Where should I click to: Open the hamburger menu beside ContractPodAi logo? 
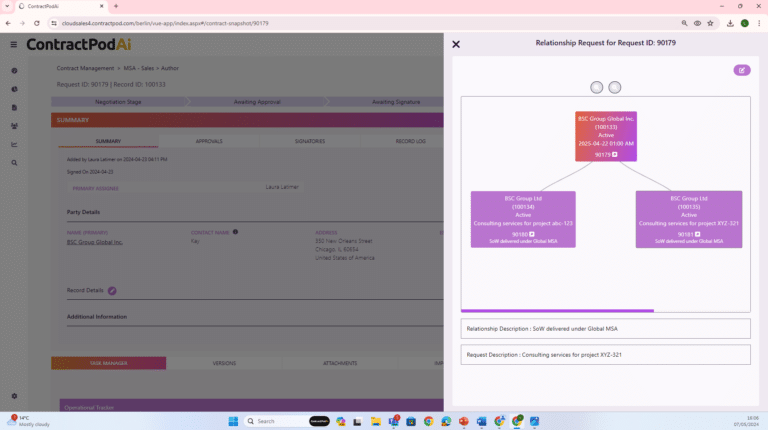point(14,45)
